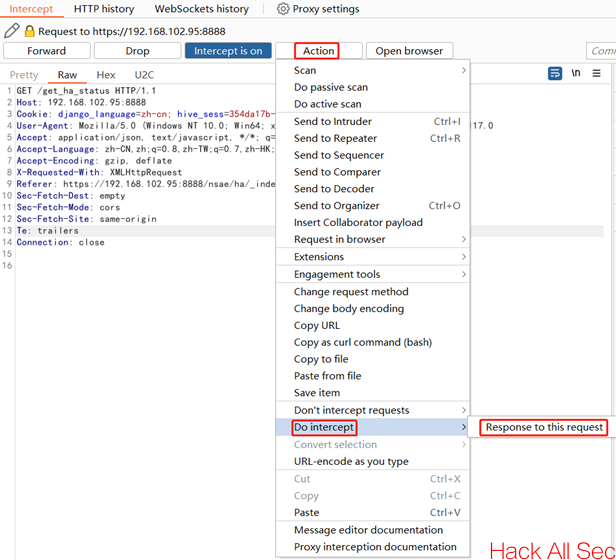The image size is (616, 560).
Task: Switch to WebSockets history tab
Action: coord(202,9)
